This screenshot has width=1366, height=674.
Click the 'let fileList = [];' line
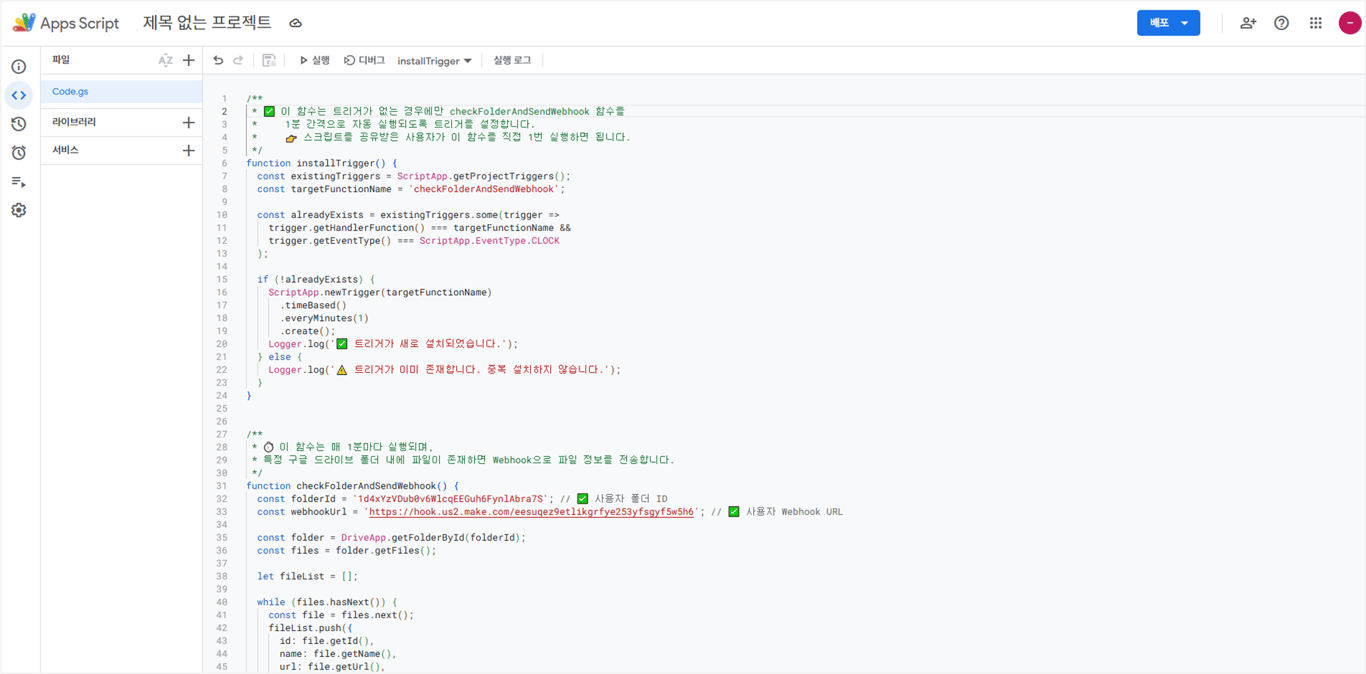coord(307,576)
